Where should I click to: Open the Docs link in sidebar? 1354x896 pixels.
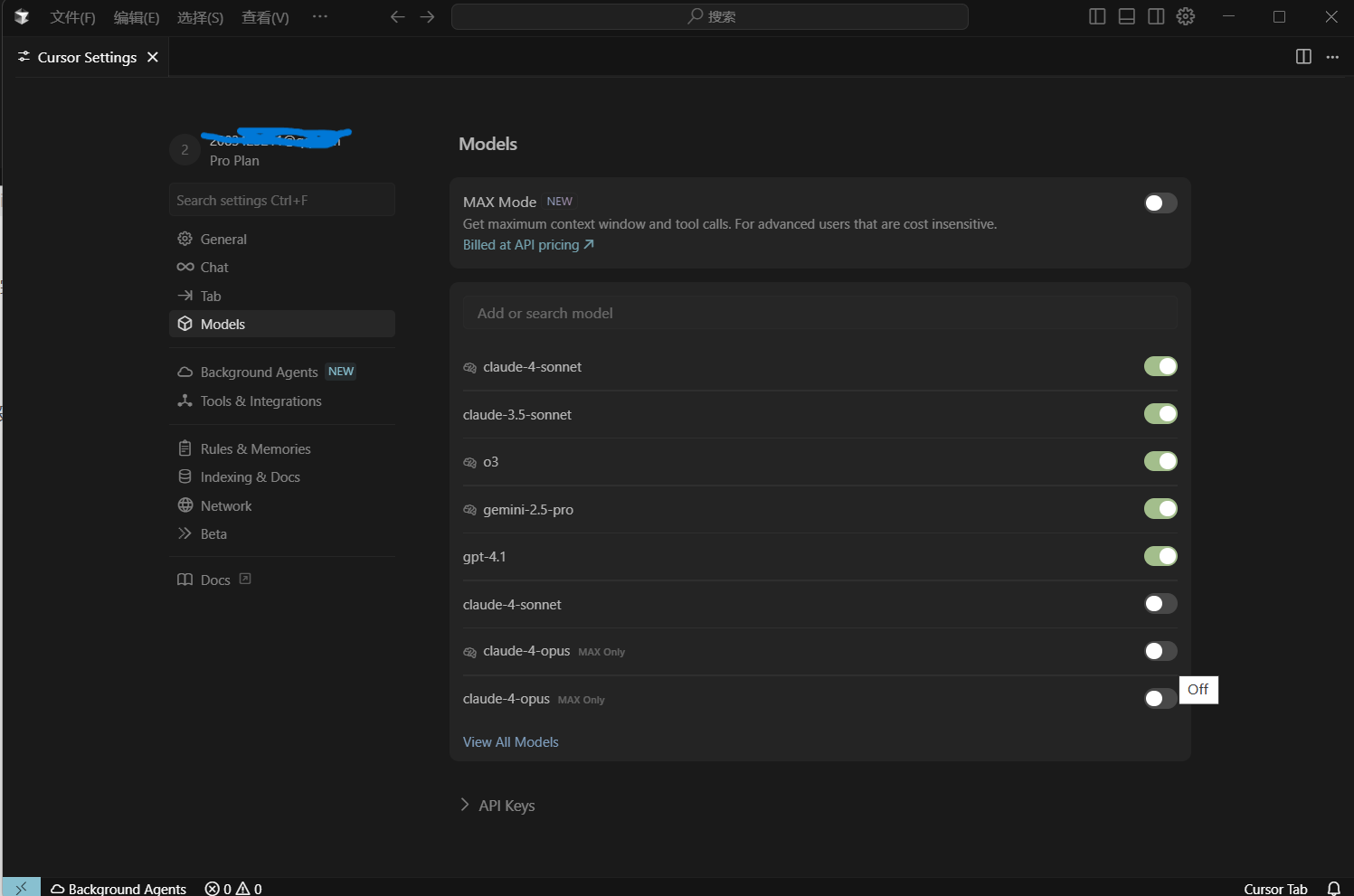[215, 580]
